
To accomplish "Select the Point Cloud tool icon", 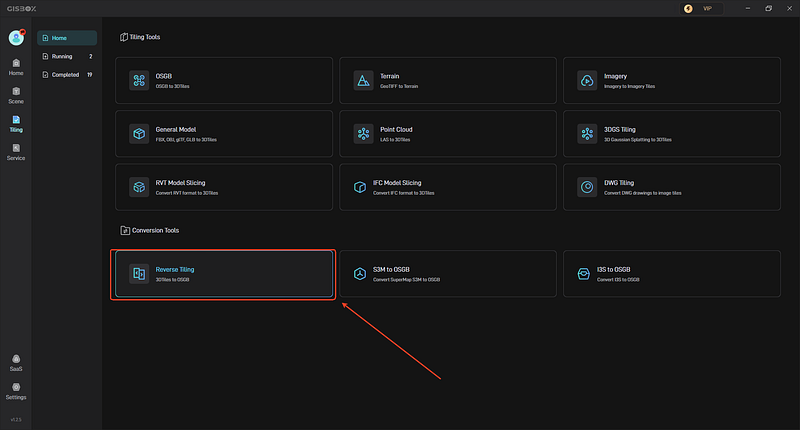I will [363, 134].
